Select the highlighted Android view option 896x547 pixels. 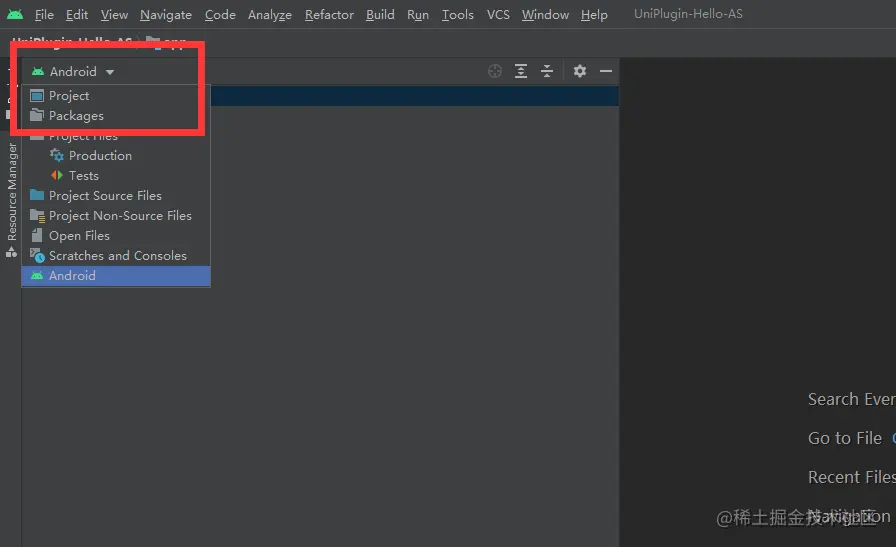click(116, 276)
